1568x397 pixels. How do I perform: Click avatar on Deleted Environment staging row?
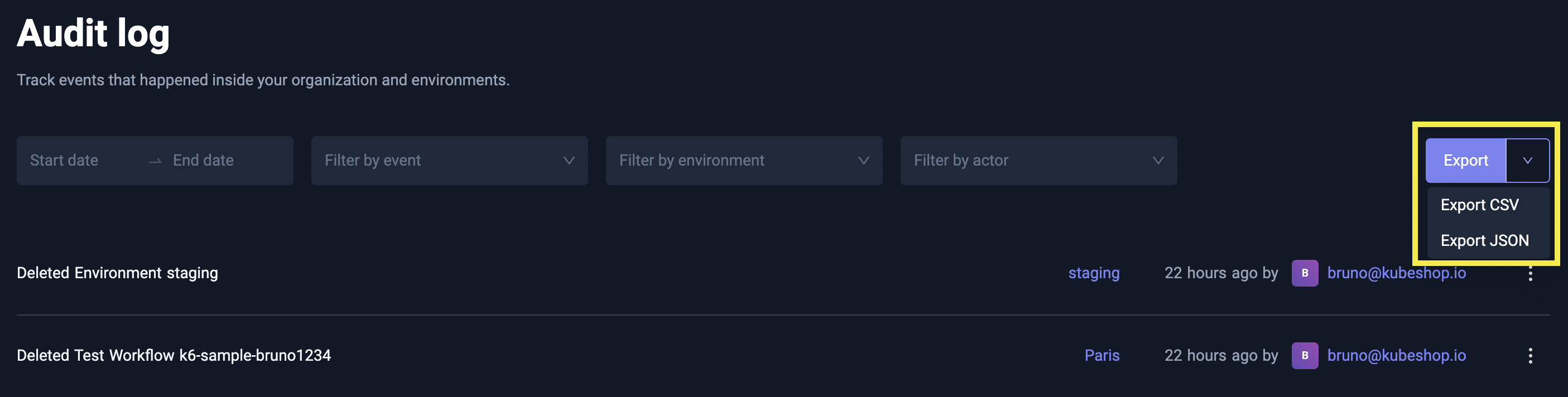tap(1305, 273)
